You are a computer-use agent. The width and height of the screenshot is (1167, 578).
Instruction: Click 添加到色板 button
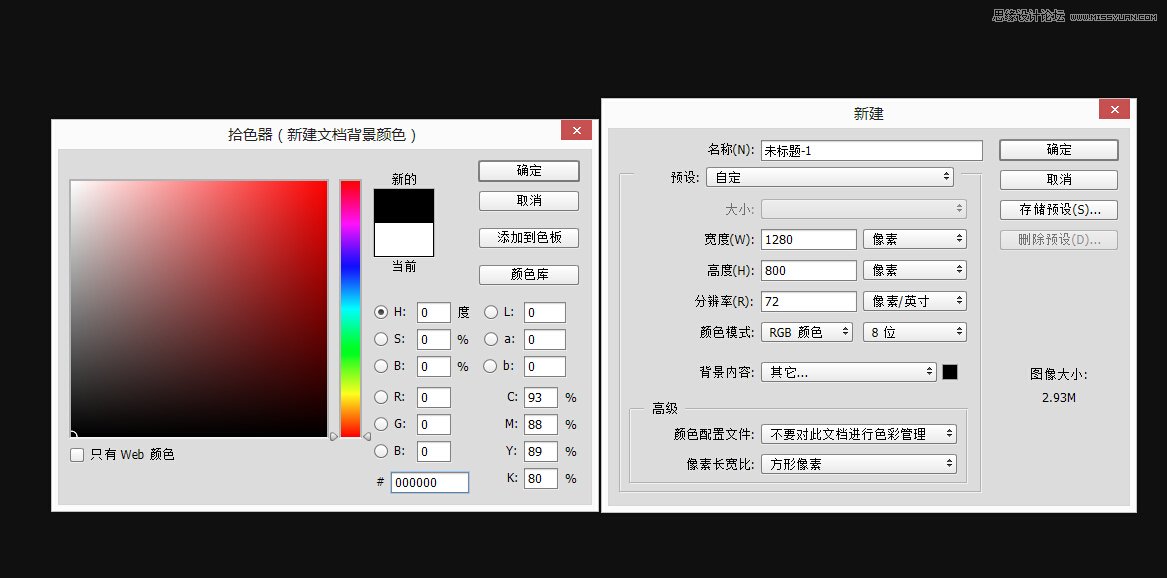click(528, 238)
